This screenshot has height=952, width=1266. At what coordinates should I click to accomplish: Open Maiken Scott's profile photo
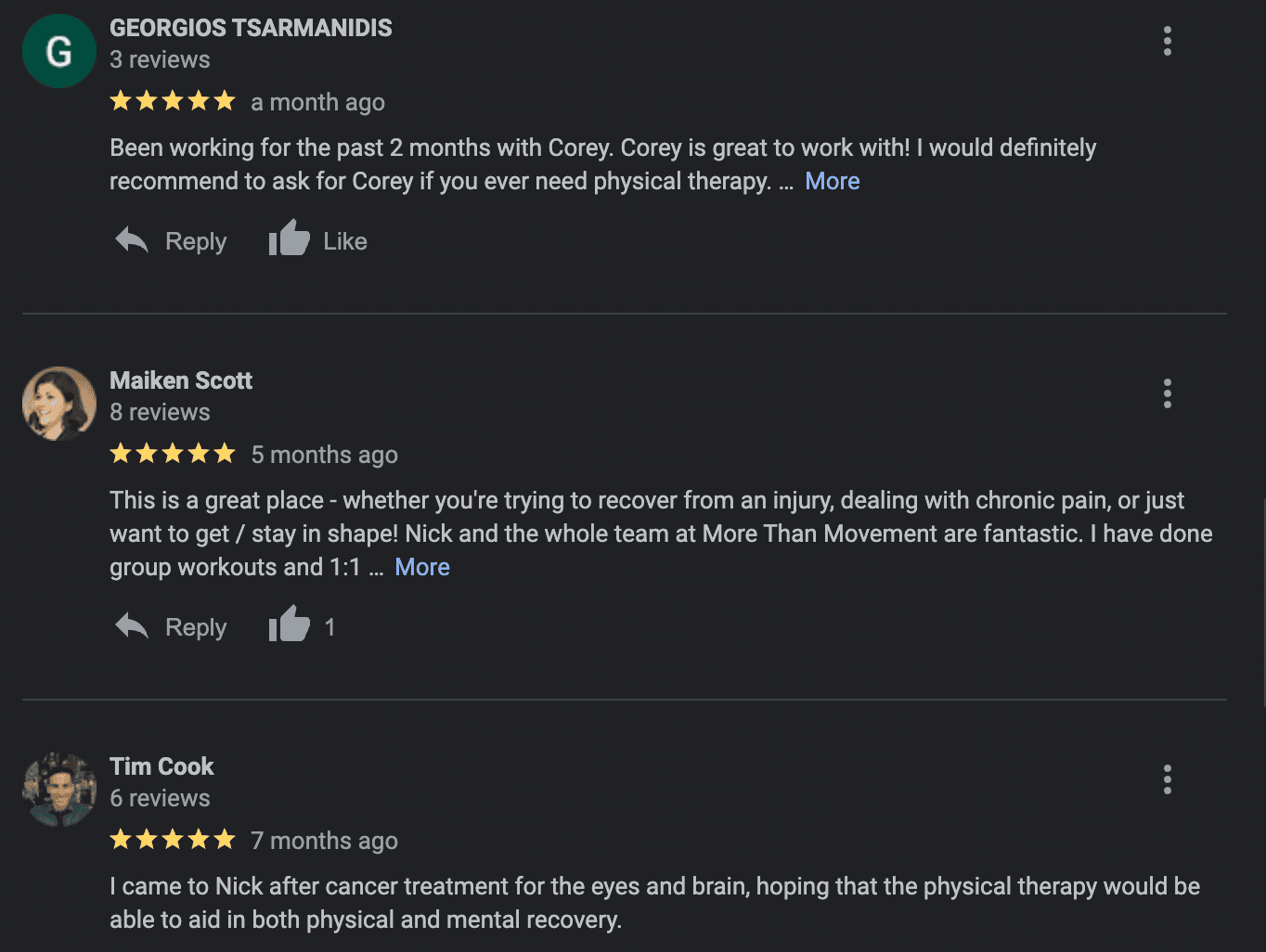click(59, 404)
